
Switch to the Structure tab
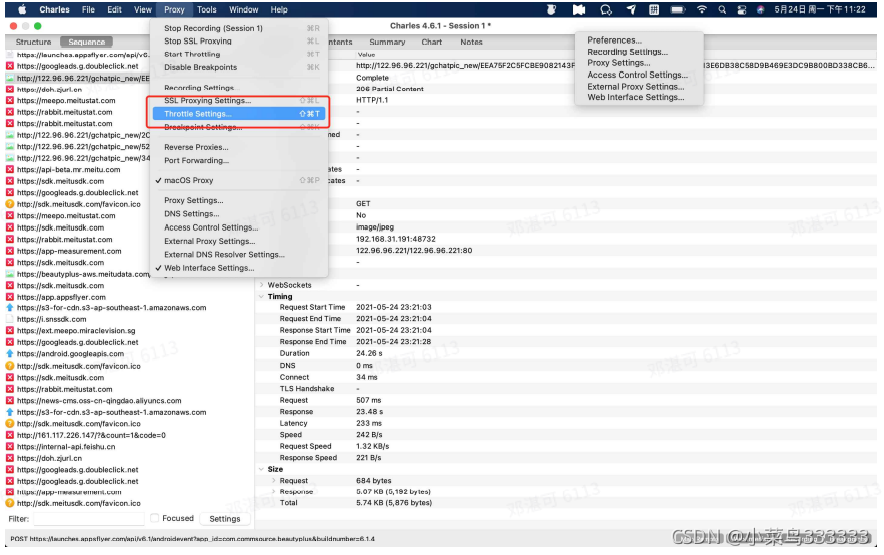pos(33,42)
